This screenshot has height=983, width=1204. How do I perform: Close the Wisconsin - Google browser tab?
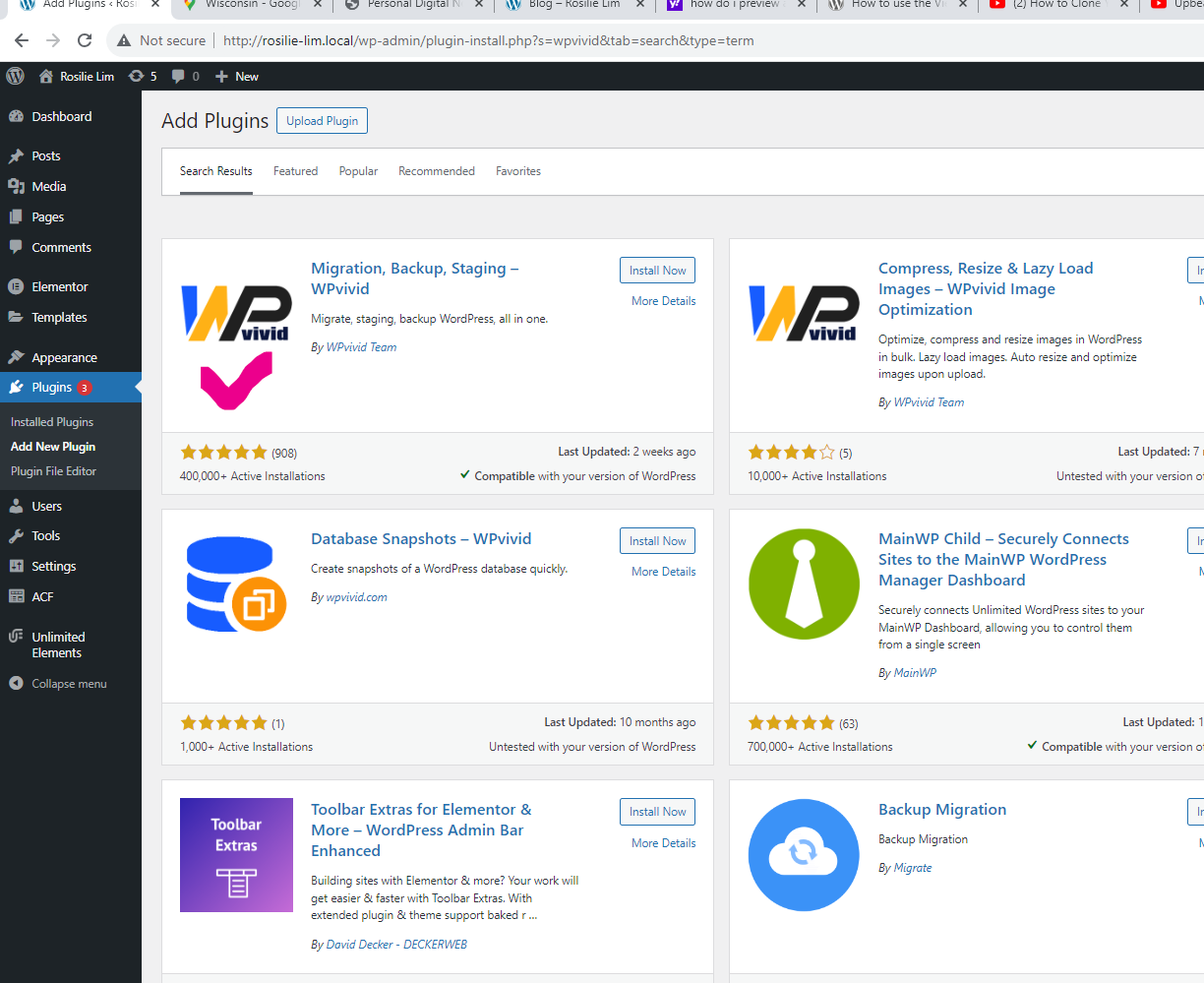[x=318, y=5]
